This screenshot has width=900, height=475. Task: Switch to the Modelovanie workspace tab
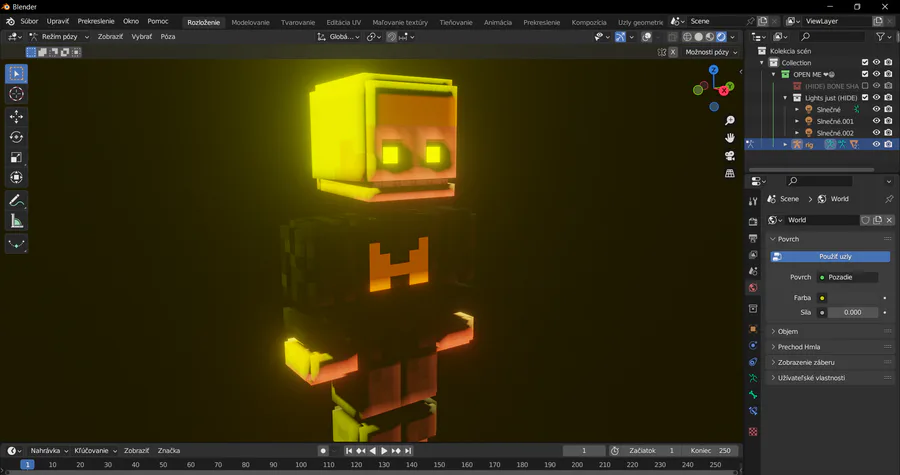[x=250, y=22]
